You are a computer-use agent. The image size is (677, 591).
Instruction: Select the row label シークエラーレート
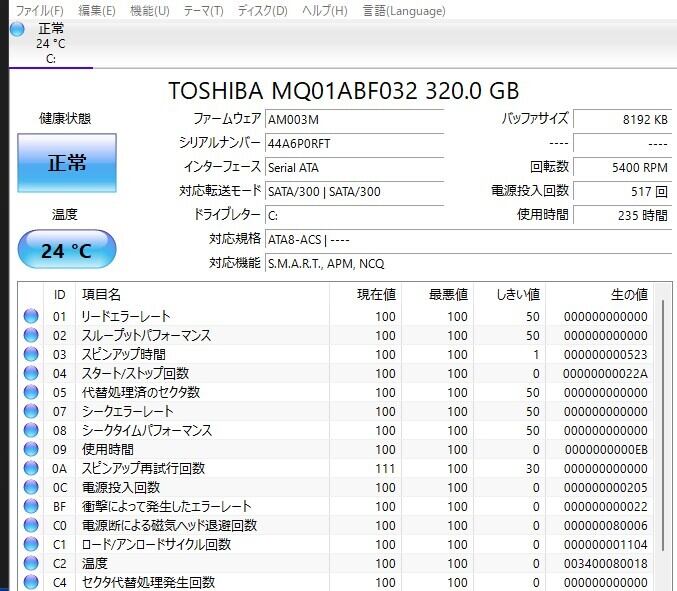coord(127,411)
